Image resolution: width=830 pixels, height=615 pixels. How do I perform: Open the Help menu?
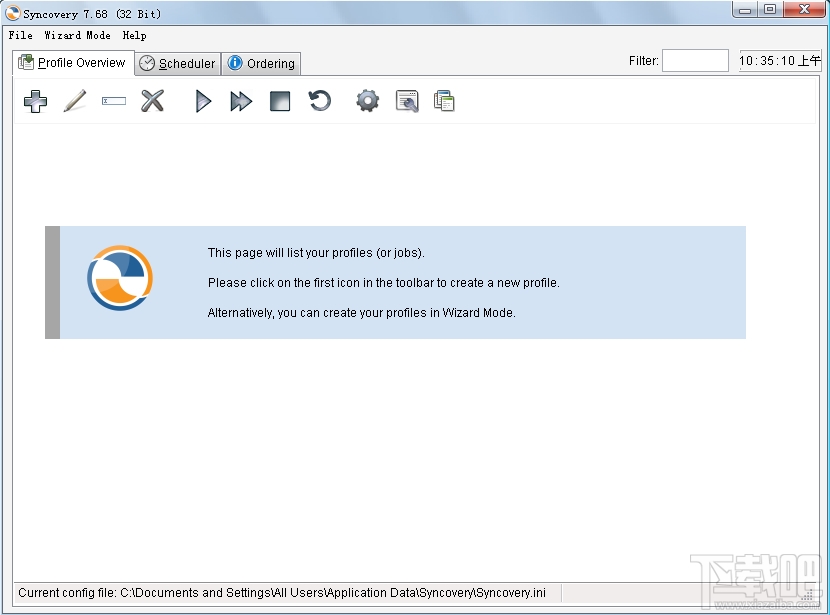(134, 35)
